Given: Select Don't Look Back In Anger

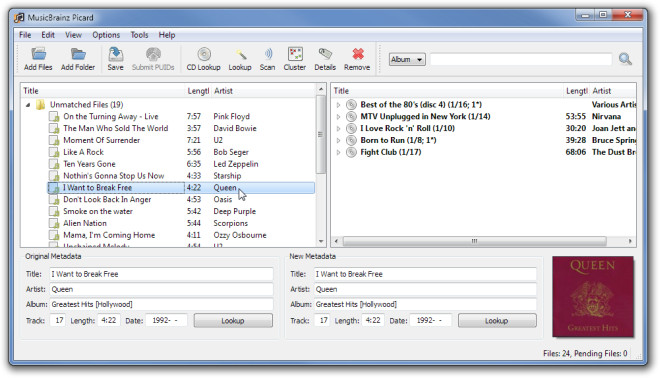Looking at the screenshot, I should pyautogui.click(x=107, y=200).
